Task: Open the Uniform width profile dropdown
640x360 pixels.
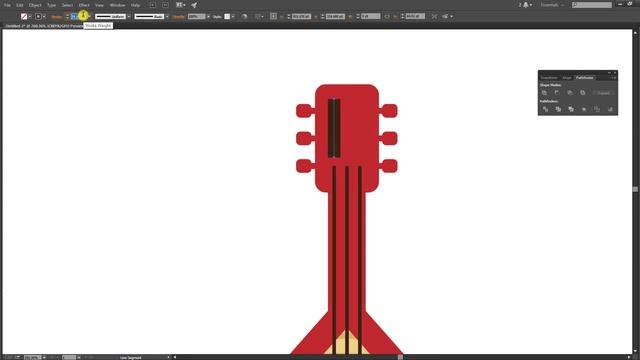Action: 129,16
